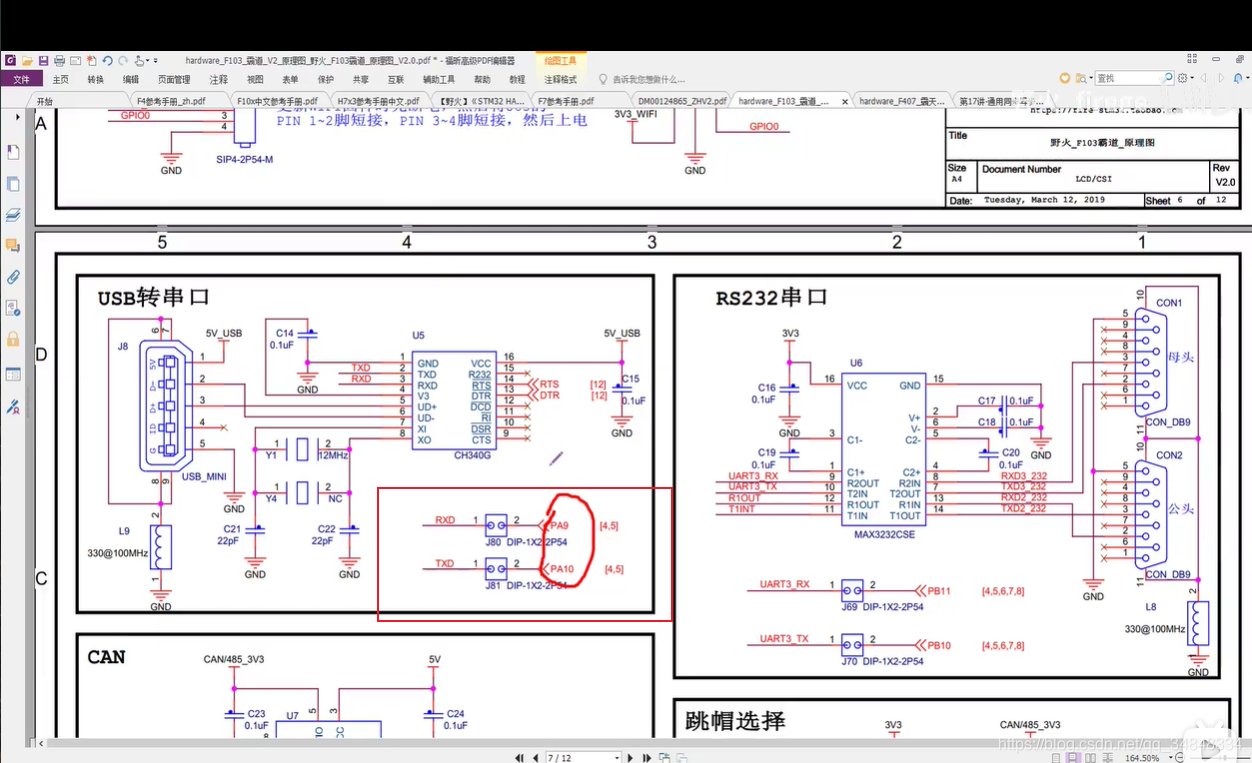Open the 转换 ribbon tab
The image size is (1252, 763).
tap(95, 80)
